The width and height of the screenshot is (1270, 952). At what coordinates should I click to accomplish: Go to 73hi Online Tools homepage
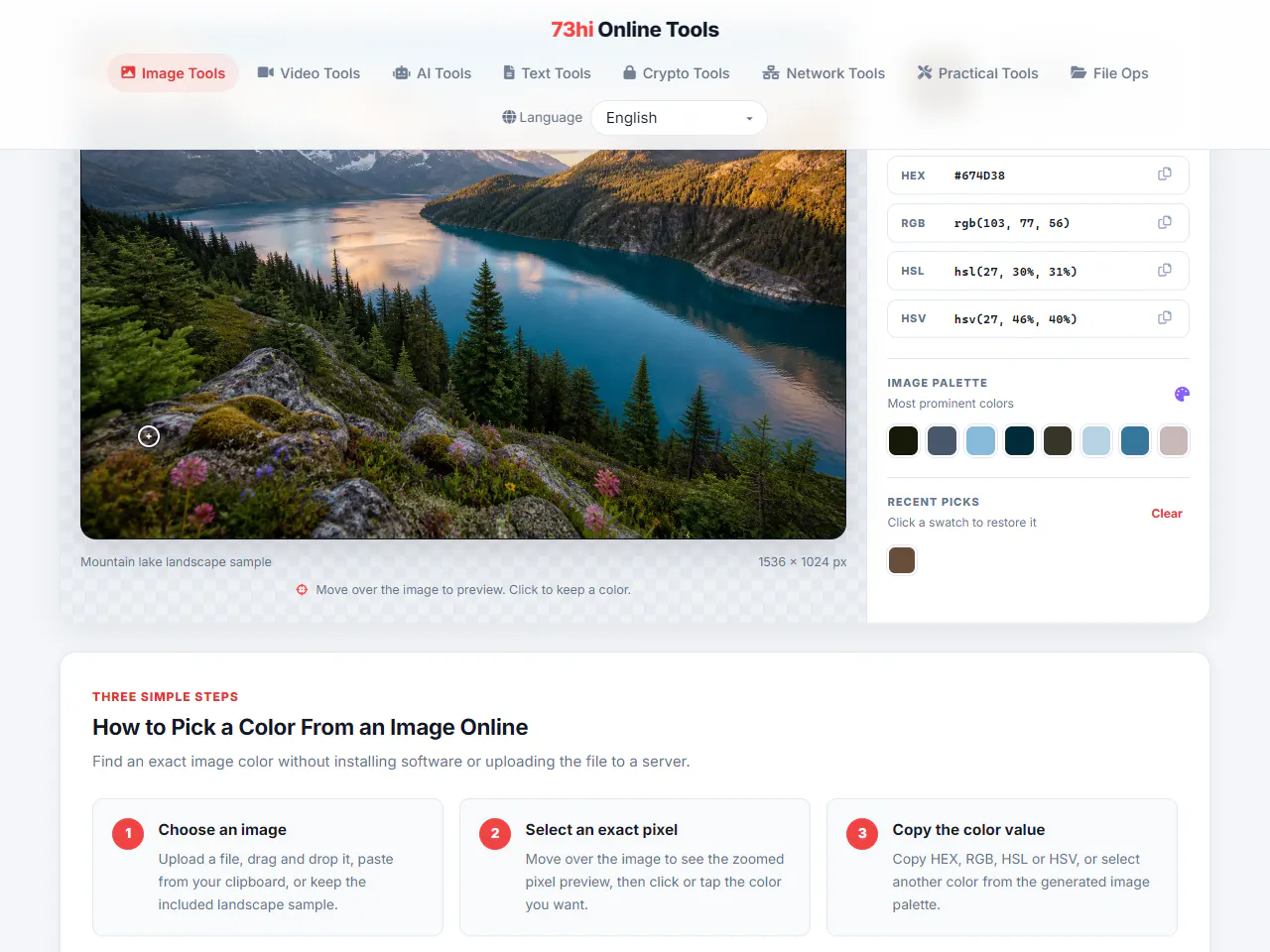coord(635,30)
